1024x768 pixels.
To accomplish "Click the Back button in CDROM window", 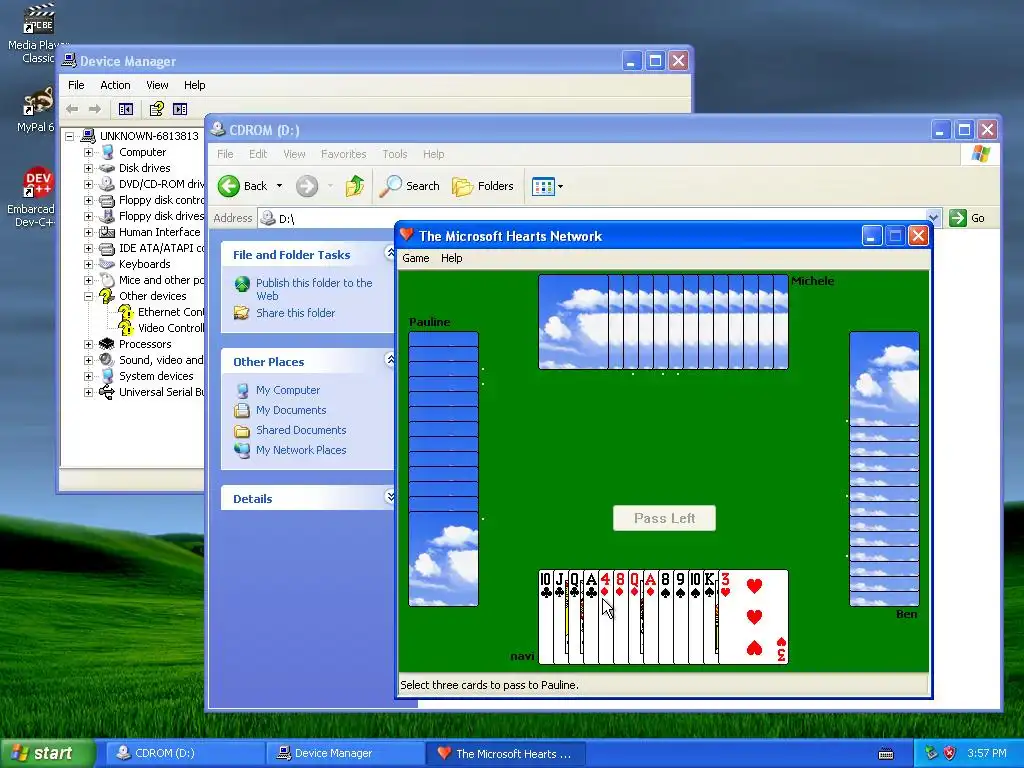I will tap(243, 186).
